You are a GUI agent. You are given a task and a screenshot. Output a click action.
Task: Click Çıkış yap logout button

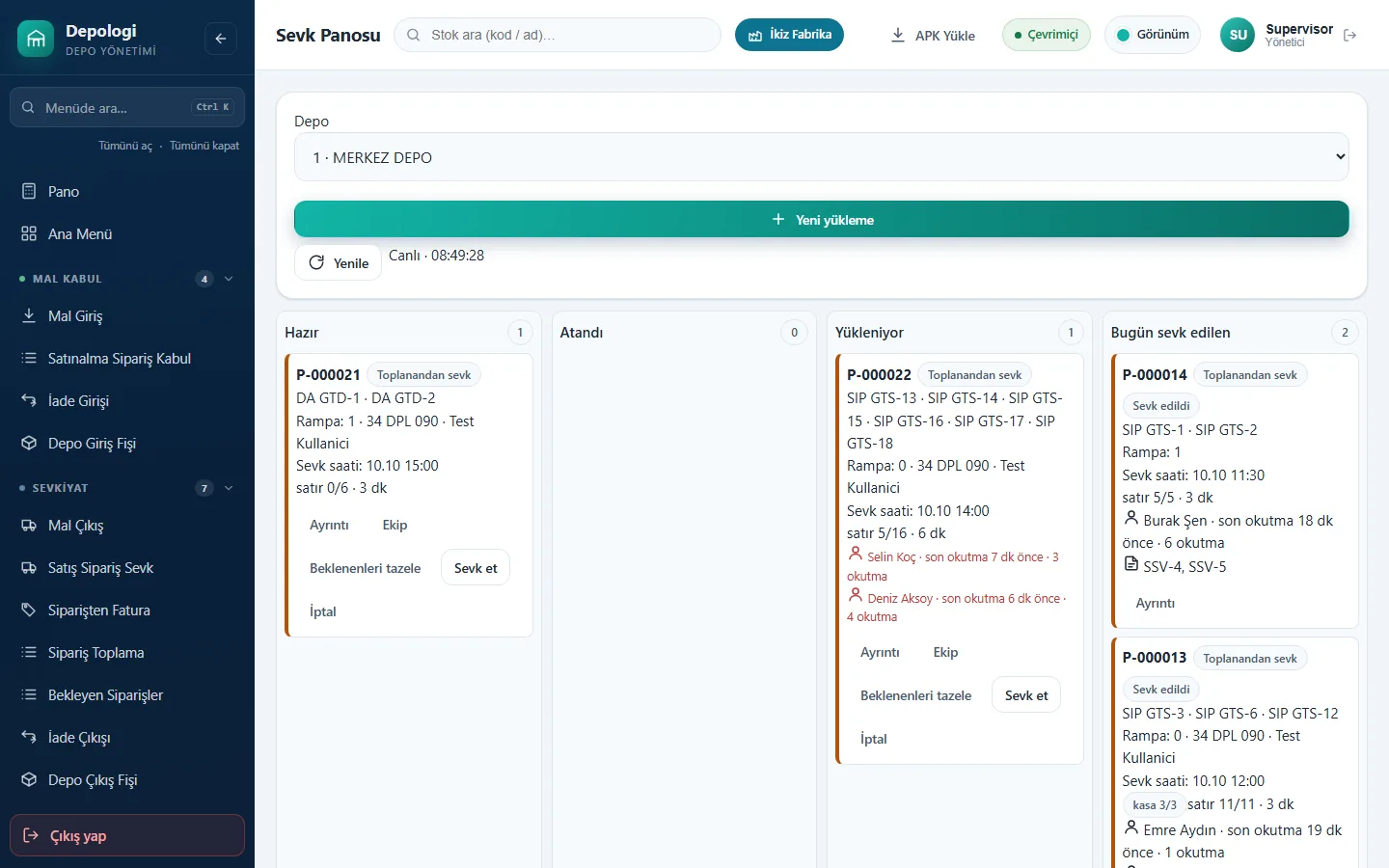pos(127,835)
